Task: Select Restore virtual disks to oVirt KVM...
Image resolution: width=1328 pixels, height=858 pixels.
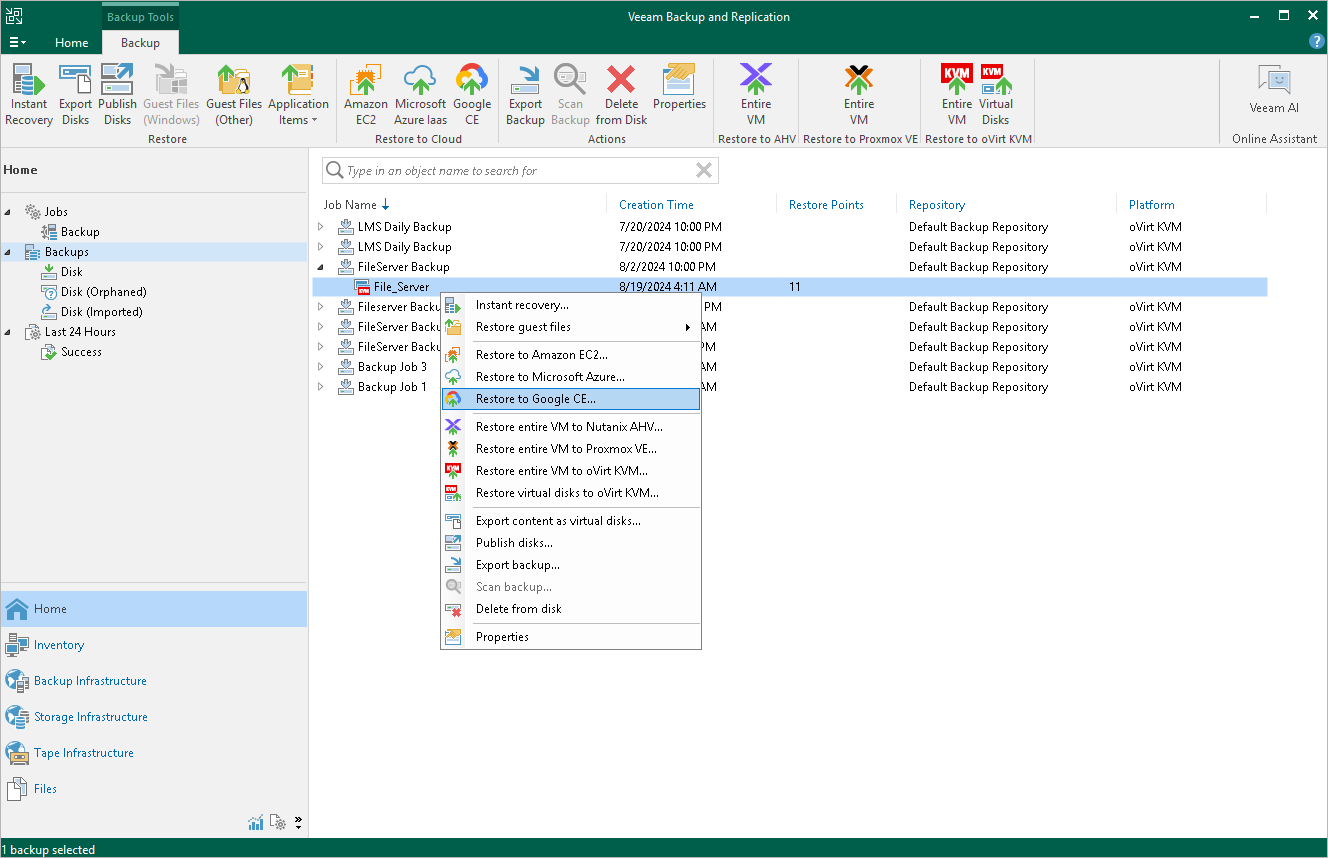Action: coord(571,493)
